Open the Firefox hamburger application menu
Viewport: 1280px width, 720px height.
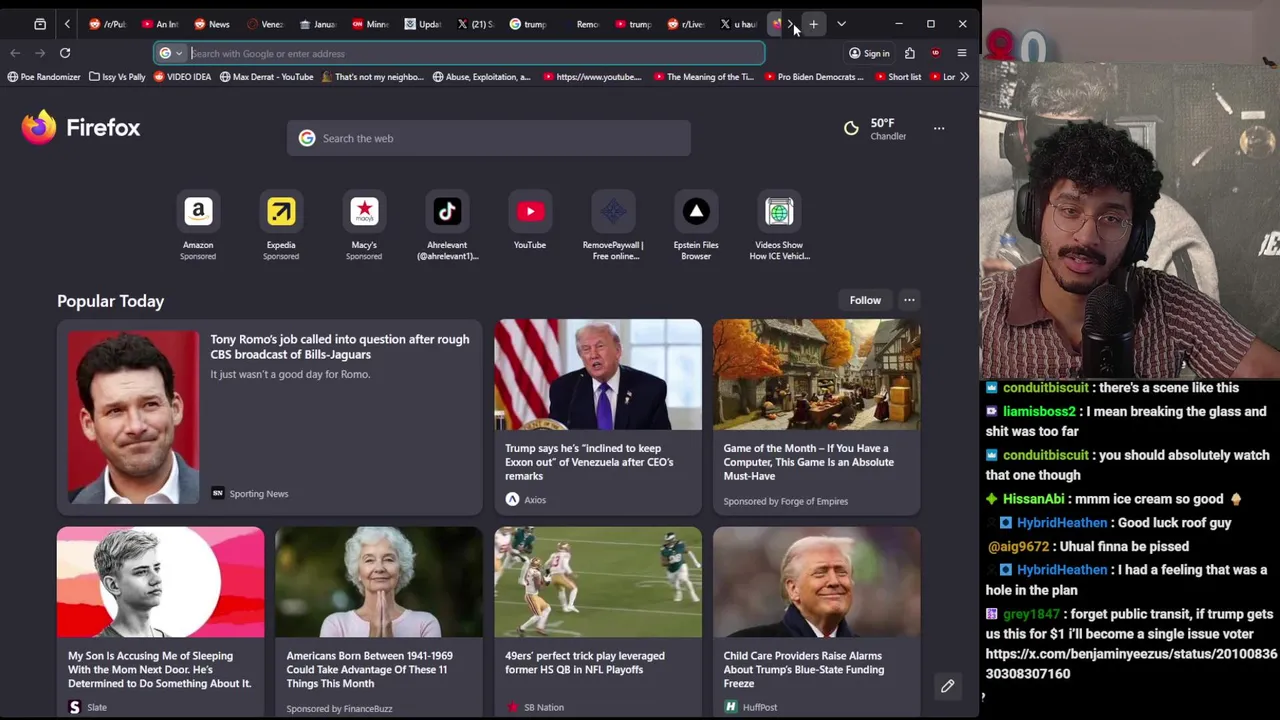coord(962,53)
